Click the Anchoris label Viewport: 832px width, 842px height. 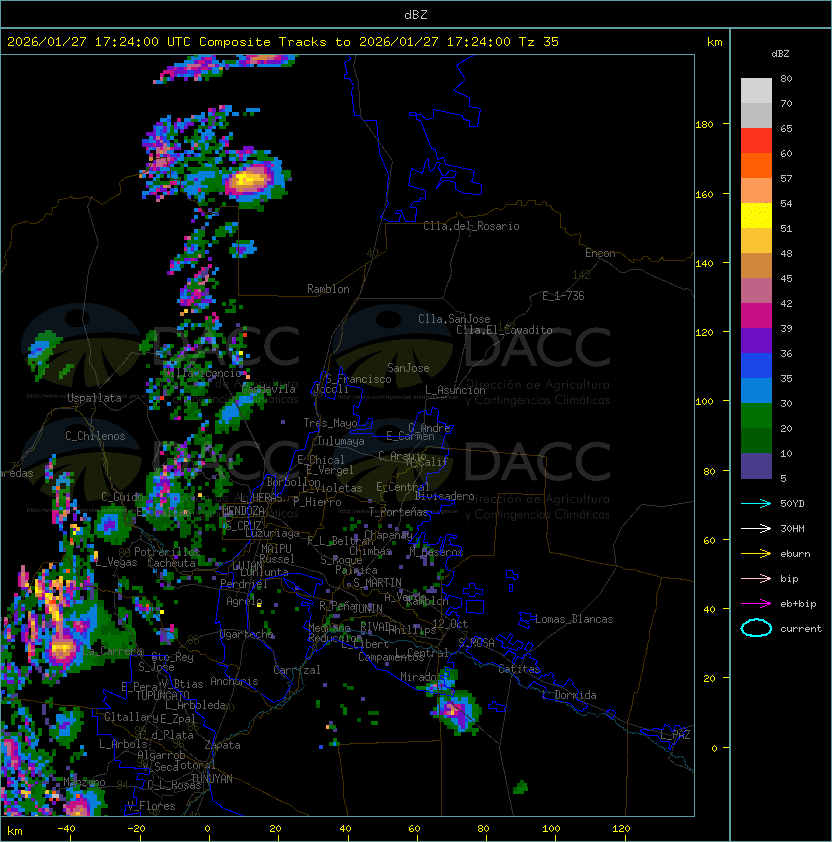click(x=234, y=681)
